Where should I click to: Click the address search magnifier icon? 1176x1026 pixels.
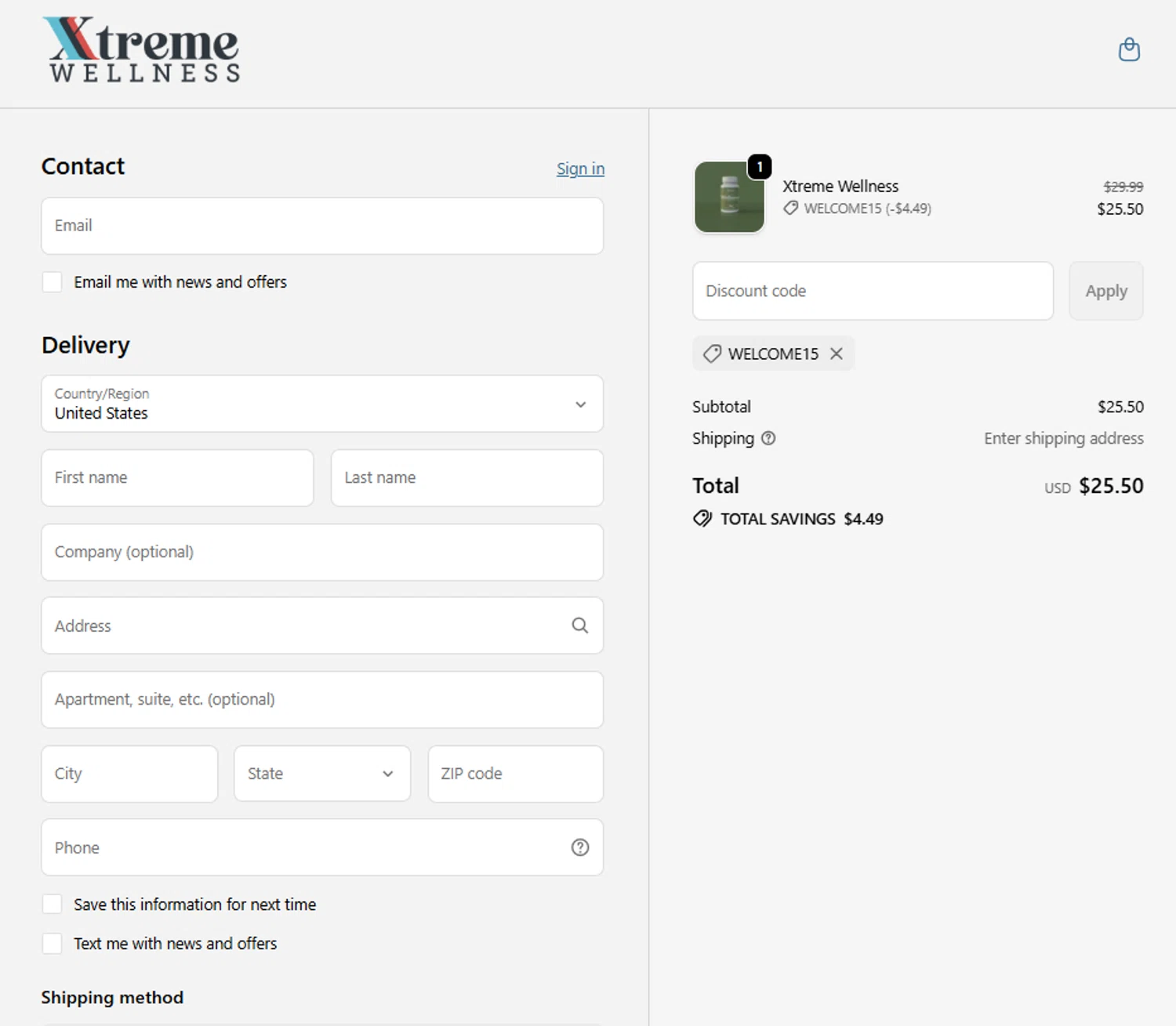click(x=580, y=625)
